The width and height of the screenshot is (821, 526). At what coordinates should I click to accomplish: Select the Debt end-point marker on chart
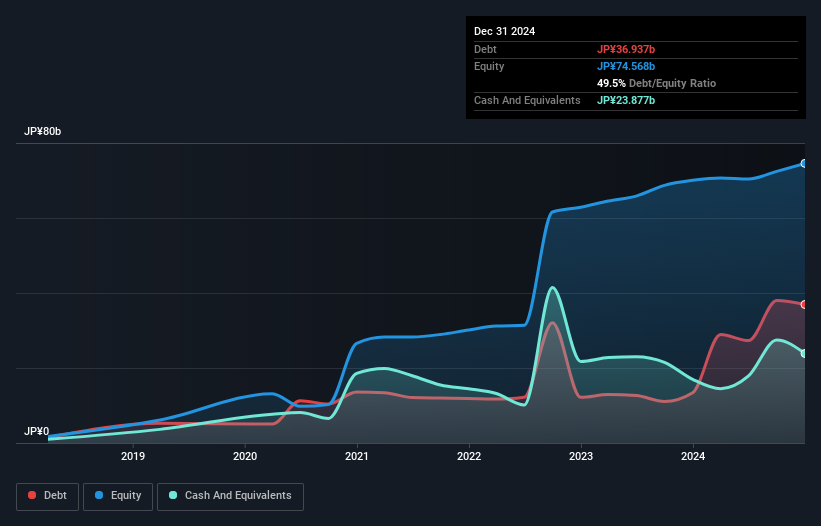click(804, 305)
